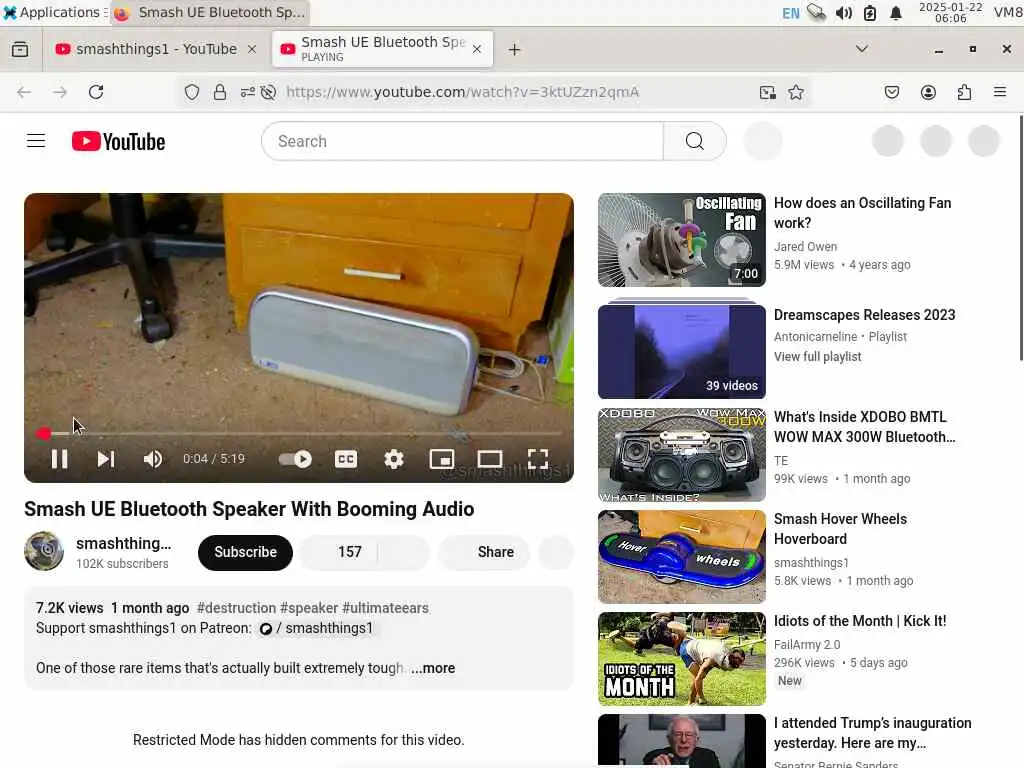Open Oscillating Fan video thumbnail
Viewport: 1024px width, 768px height.
click(682, 240)
